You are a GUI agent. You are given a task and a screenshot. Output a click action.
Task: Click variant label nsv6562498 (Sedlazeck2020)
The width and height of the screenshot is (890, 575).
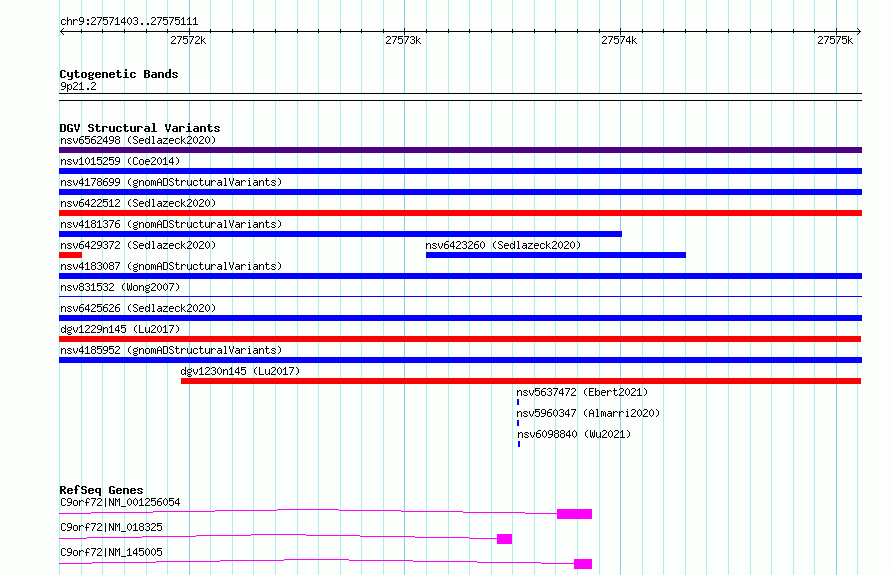coord(138,140)
